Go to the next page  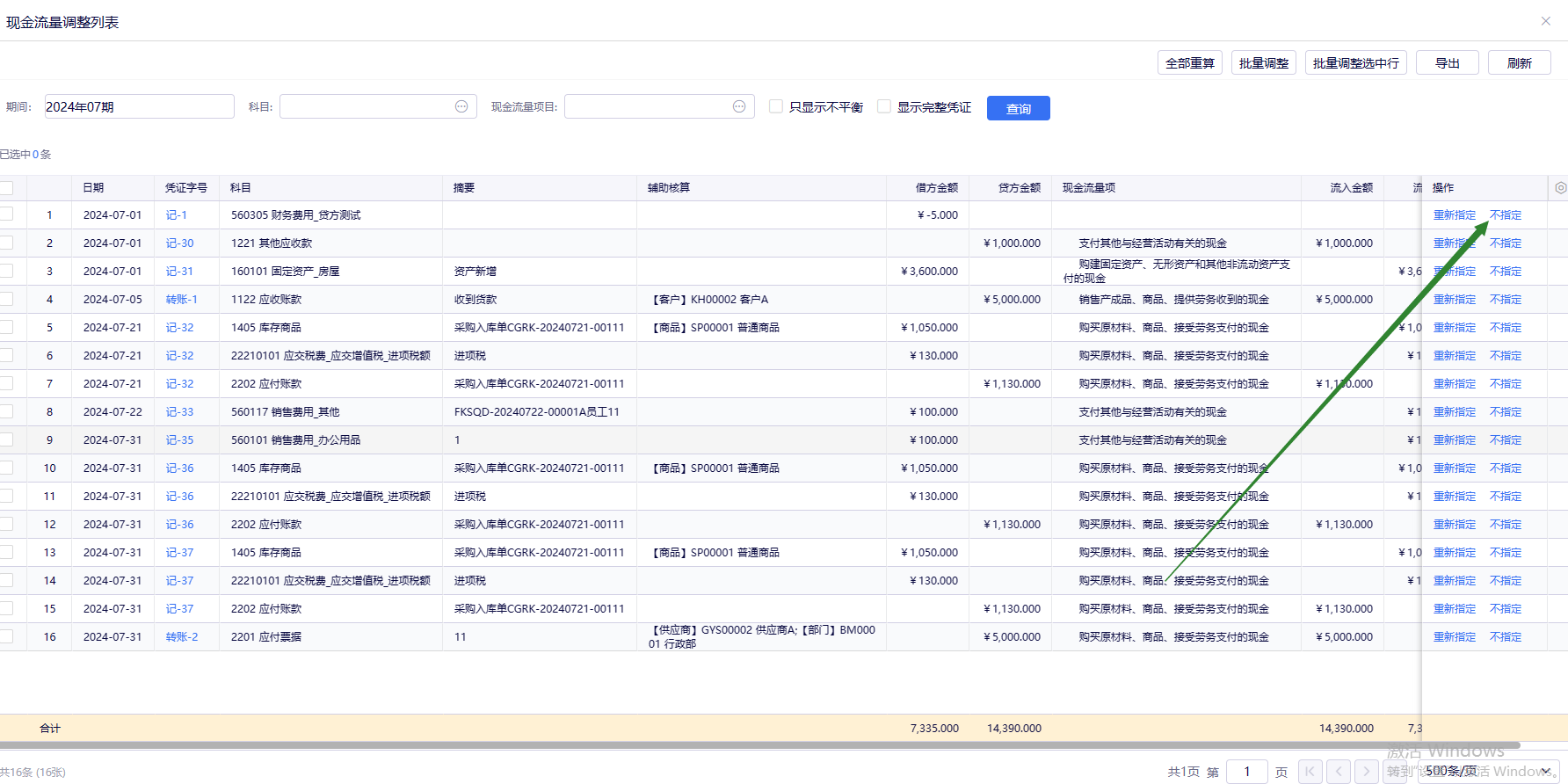click(1366, 772)
